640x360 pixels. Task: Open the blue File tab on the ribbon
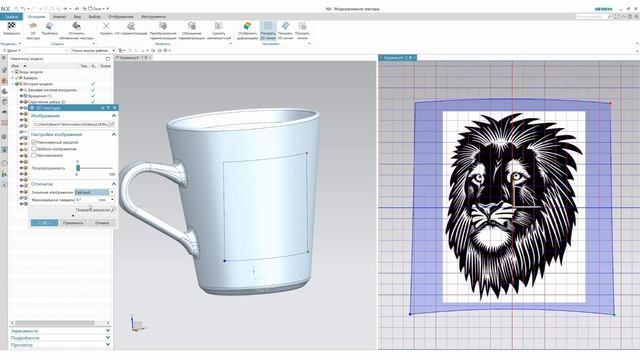point(11,17)
